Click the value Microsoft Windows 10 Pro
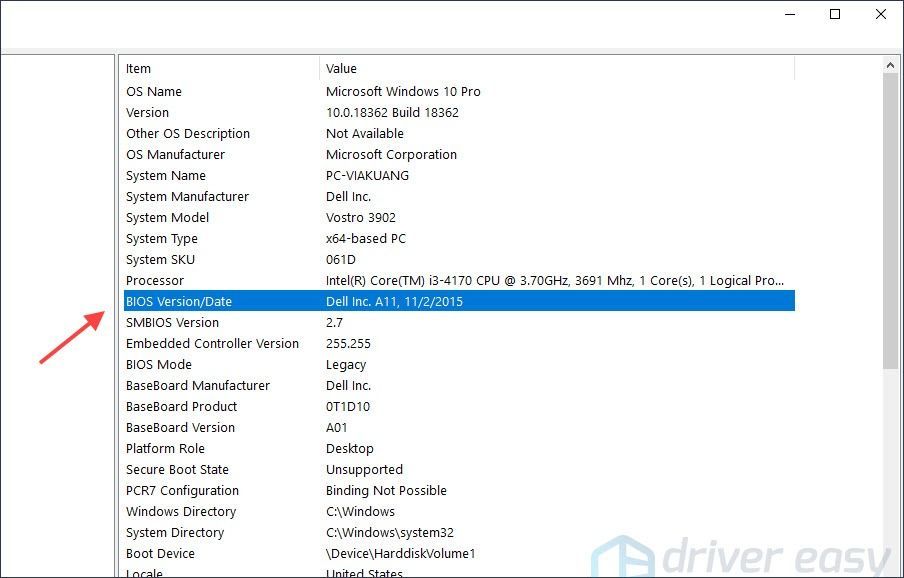This screenshot has width=904, height=578. 403,92
